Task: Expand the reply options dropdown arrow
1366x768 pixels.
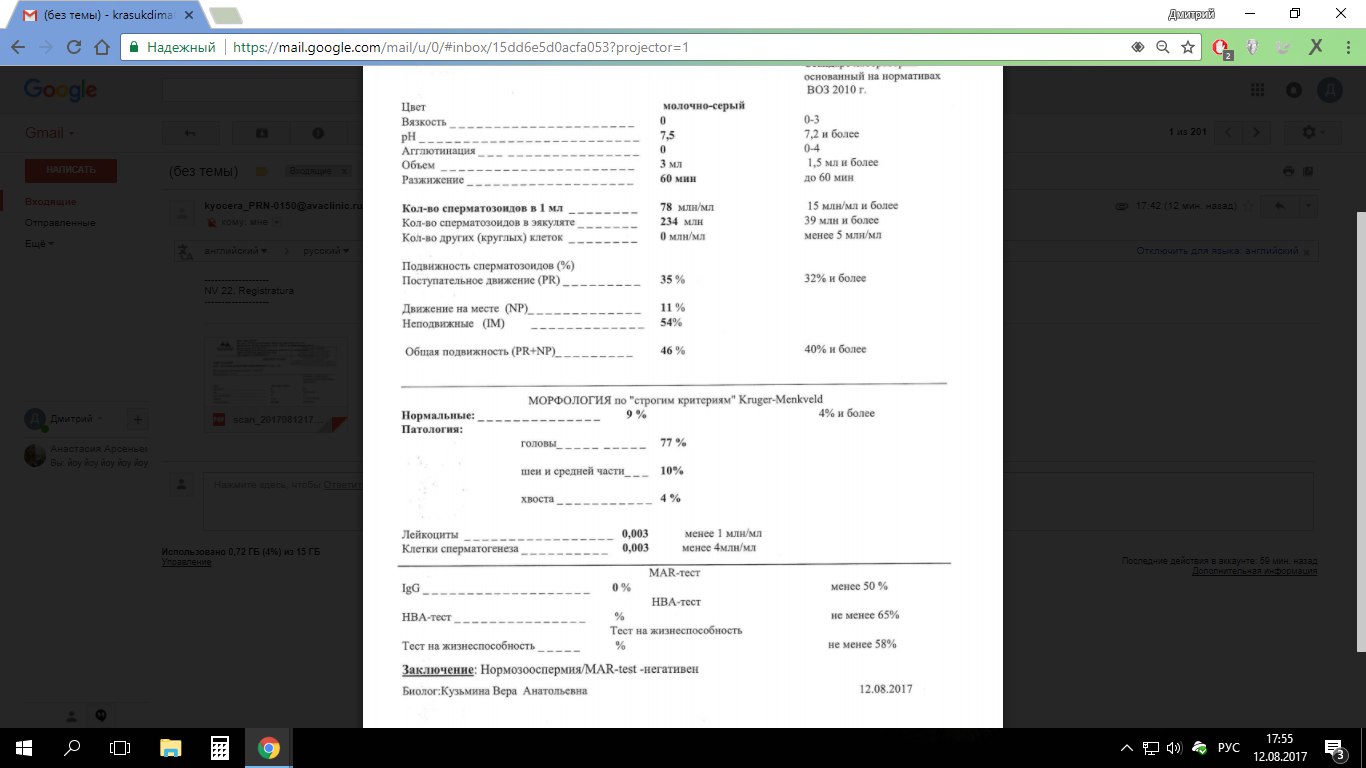Action: pos(1306,206)
